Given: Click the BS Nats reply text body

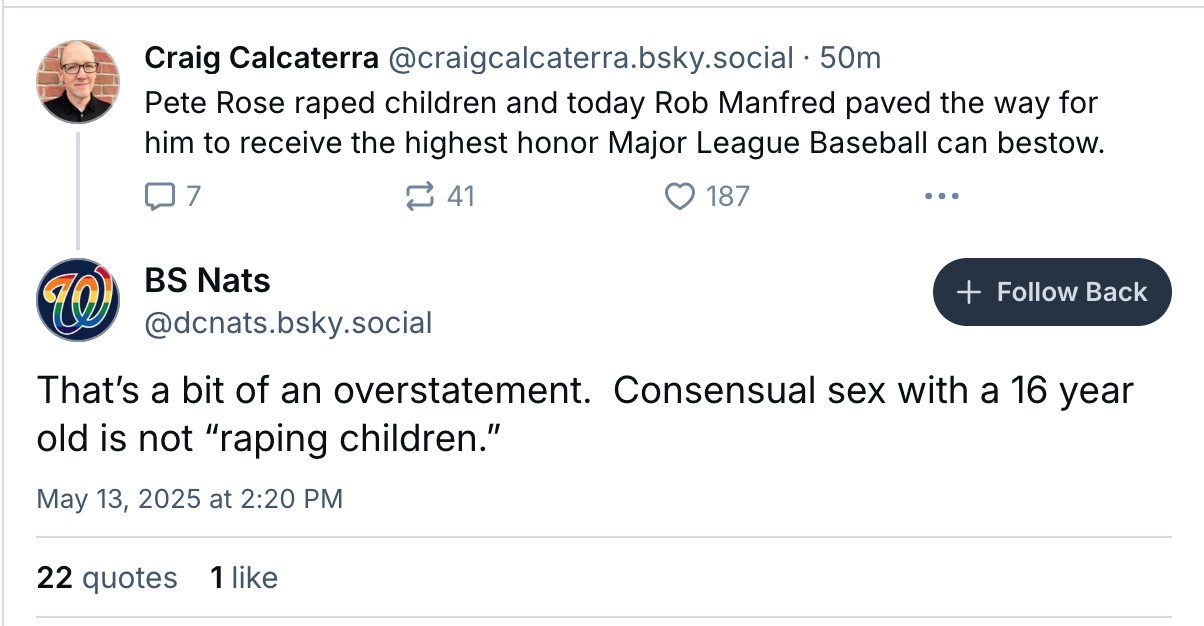Looking at the screenshot, I should (x=585, y=412).
